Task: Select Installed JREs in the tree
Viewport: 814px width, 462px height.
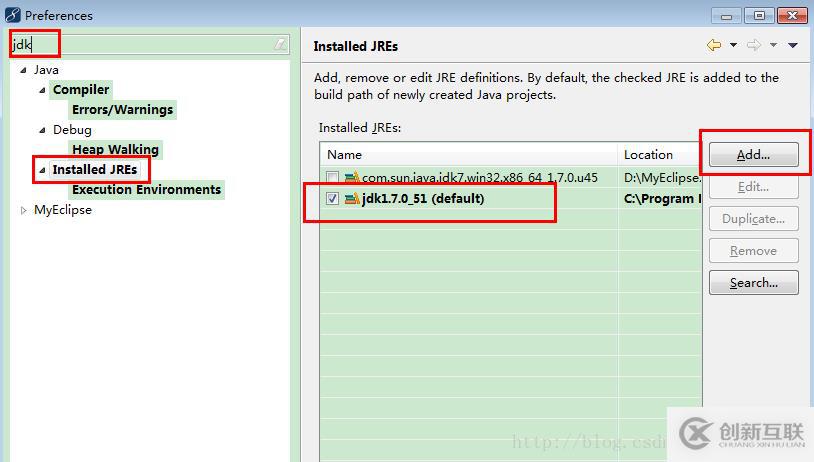Action: [95, 170]
